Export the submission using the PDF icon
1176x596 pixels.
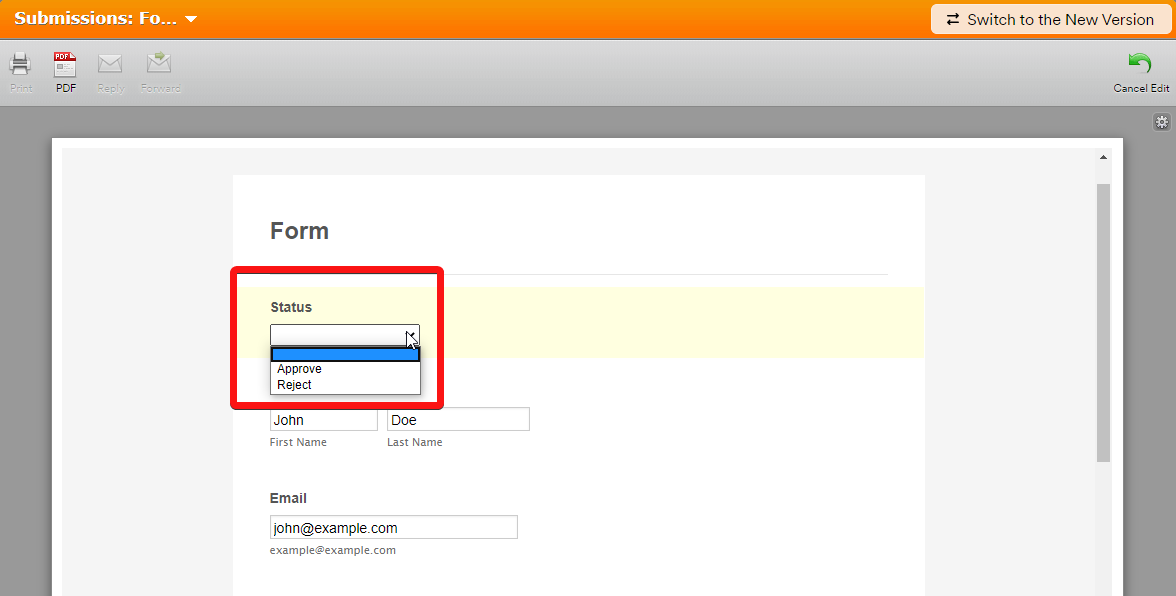[x=65, y=66]
